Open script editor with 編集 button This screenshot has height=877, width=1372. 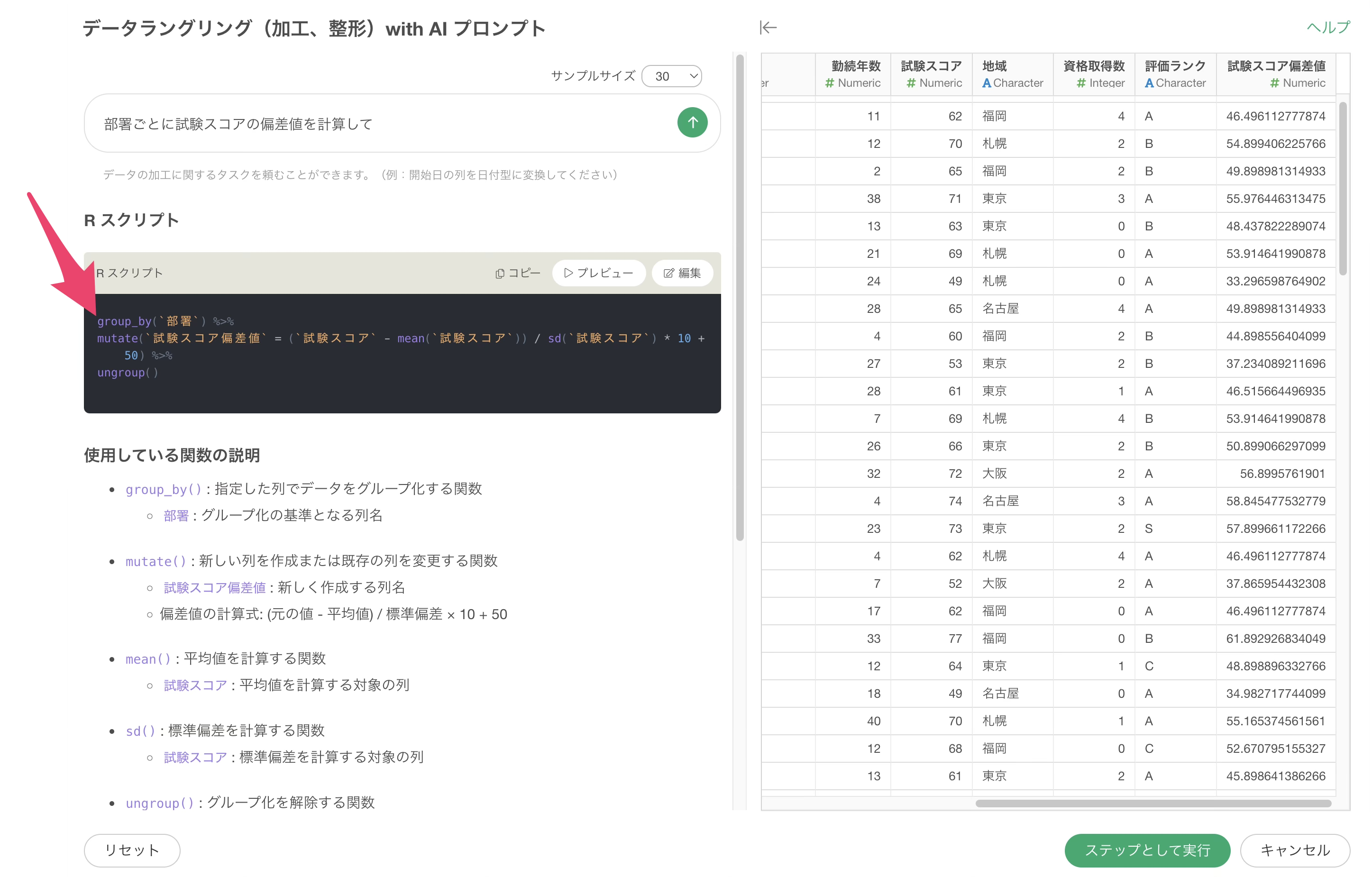click(682, 274)
